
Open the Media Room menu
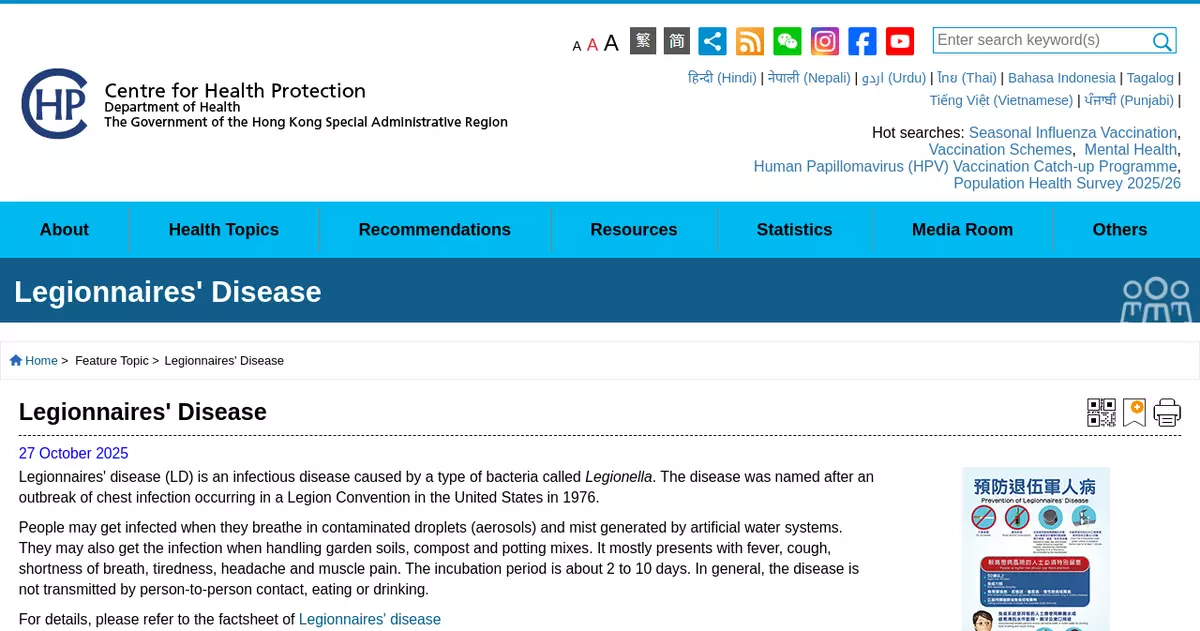(962, 230)
